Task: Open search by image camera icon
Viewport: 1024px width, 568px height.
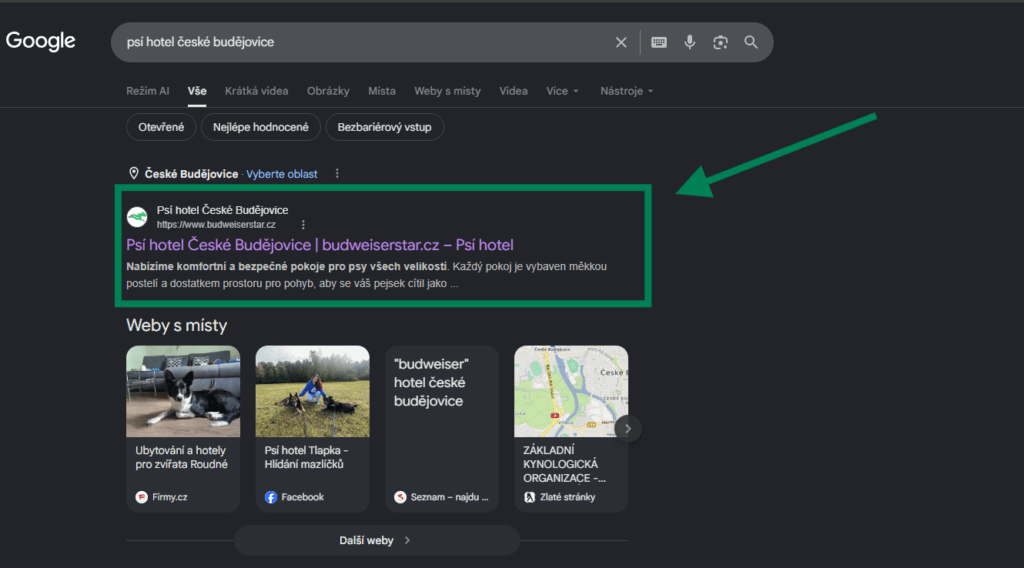Action: point(720,42)
